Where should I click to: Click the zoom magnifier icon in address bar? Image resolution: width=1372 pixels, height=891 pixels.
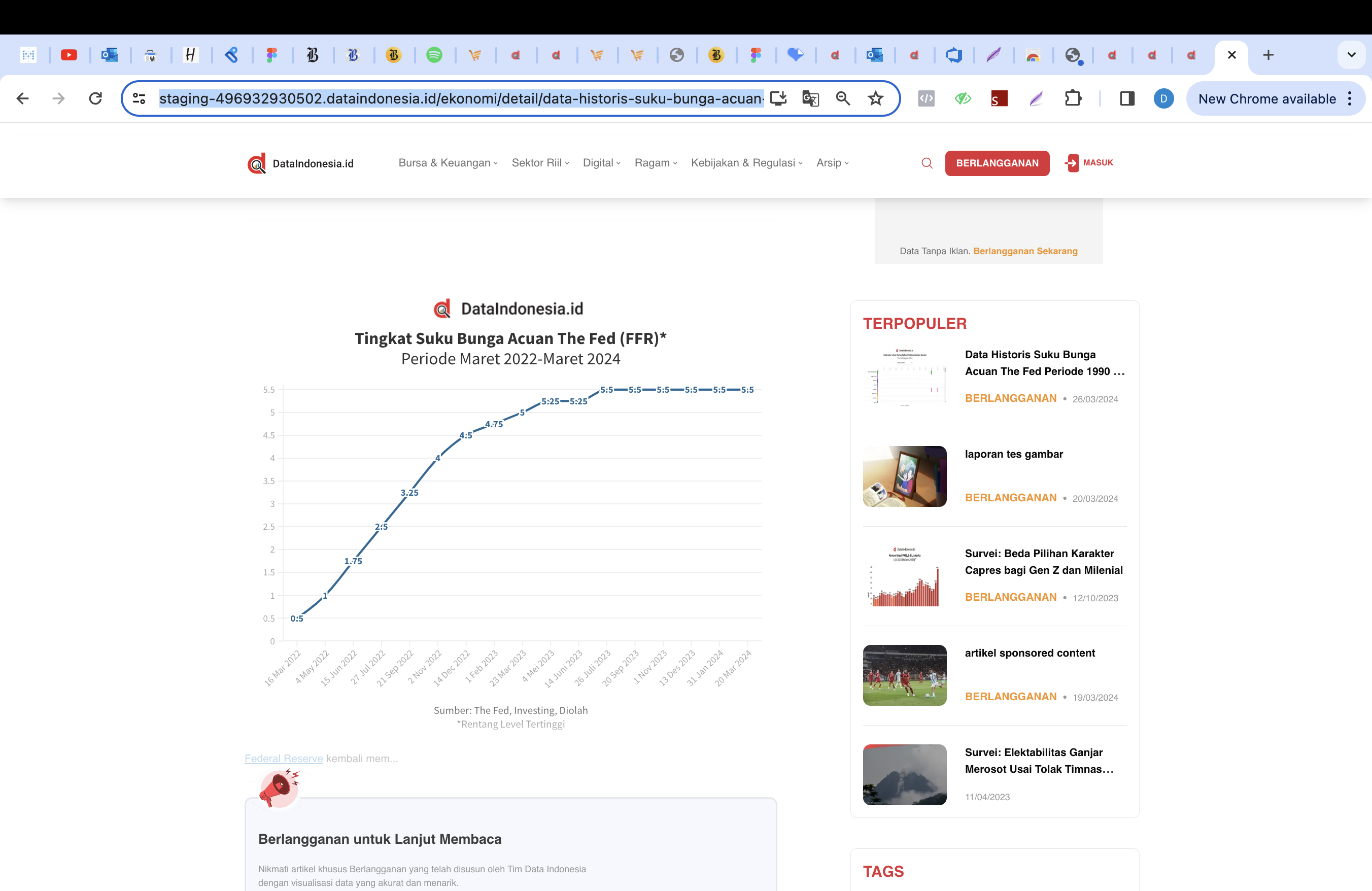pos(843,98)
